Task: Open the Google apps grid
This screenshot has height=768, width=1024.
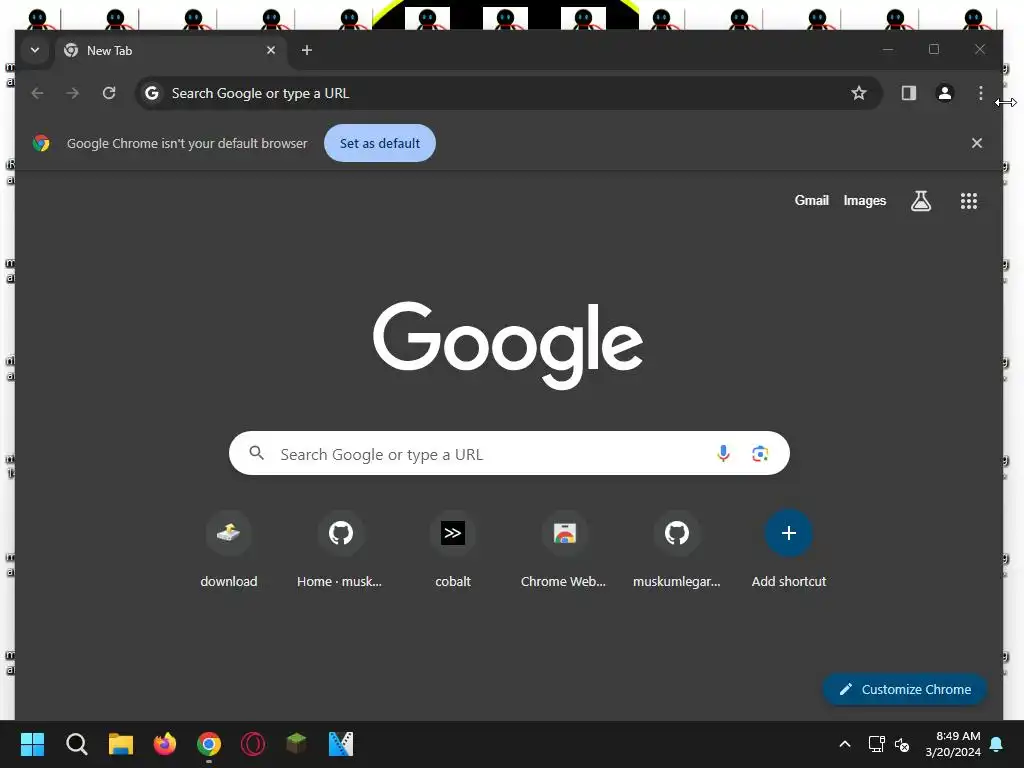Action: 968,200
